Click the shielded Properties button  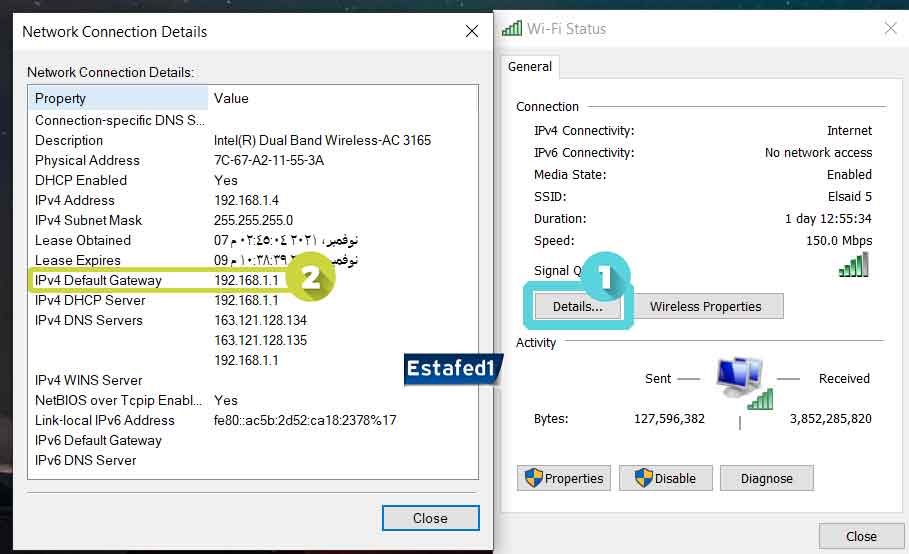564,478
